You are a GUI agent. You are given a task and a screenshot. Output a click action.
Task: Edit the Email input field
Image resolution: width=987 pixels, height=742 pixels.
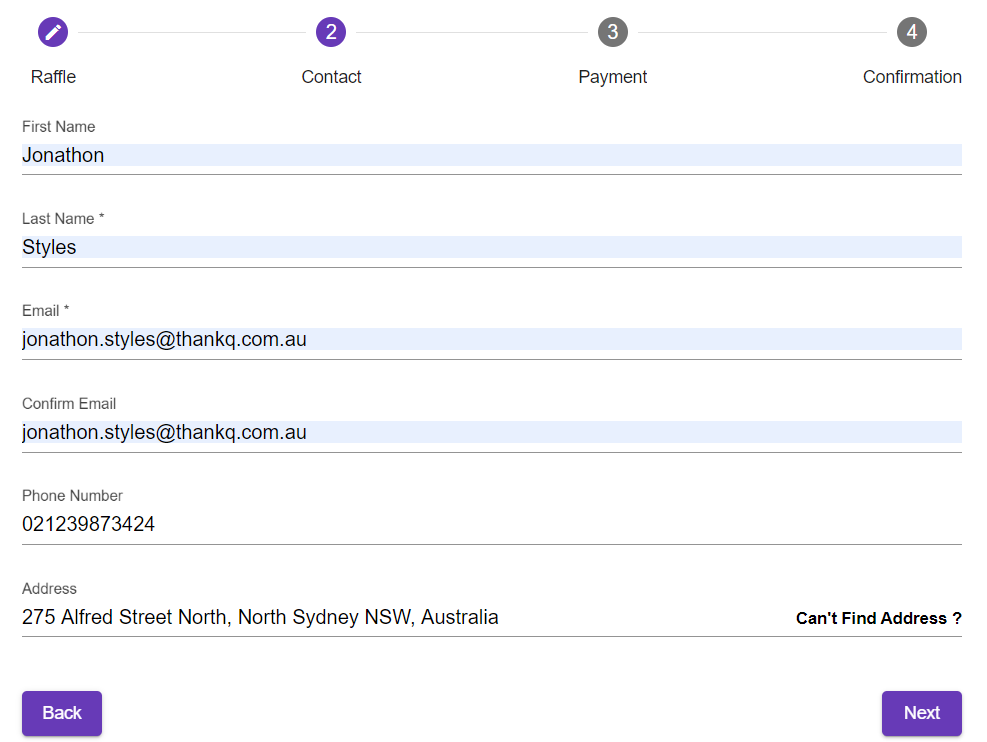491,340
